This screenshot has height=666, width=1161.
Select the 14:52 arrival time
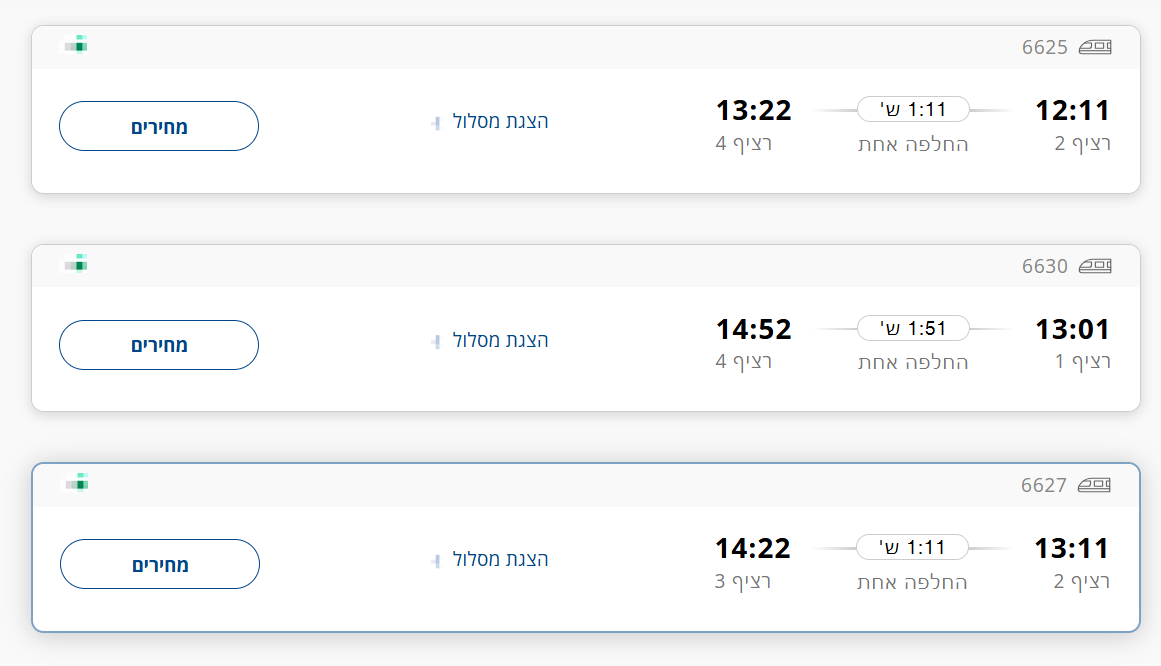(x=753, y=329)
